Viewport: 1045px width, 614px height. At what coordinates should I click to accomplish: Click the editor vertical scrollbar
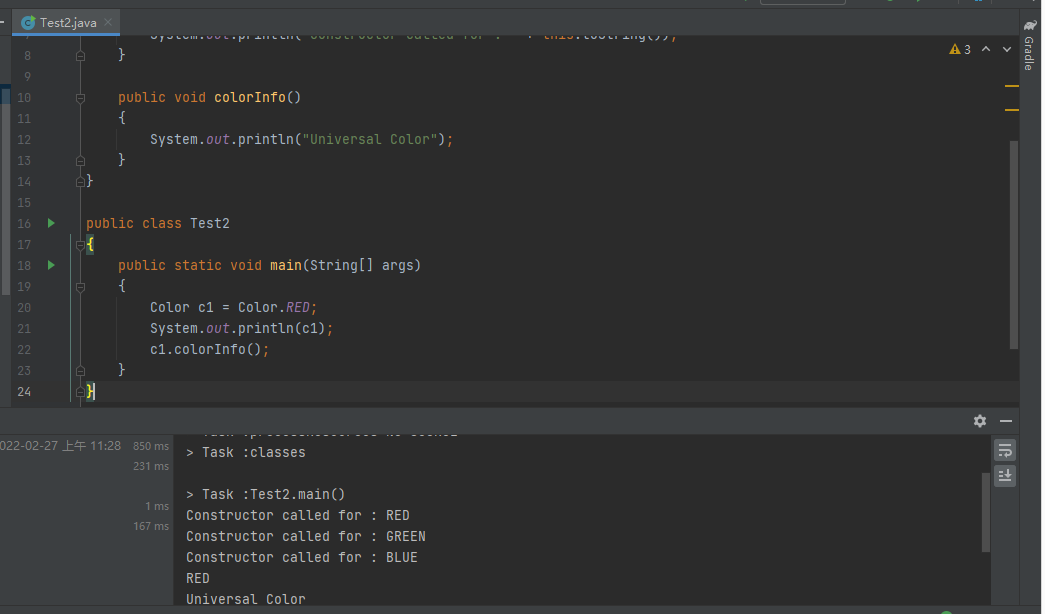click(x=1014, y=244)
